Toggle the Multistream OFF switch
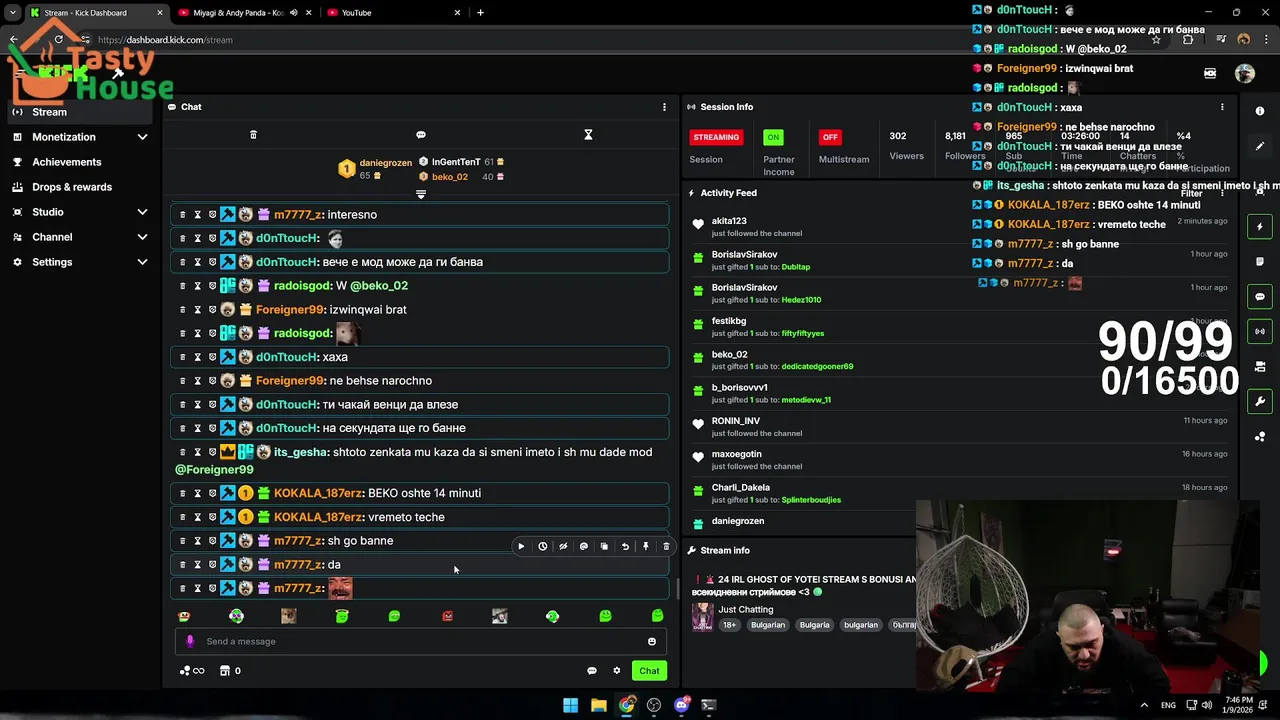The height and width of the screenshot is (720, 1280). point(829,137)
